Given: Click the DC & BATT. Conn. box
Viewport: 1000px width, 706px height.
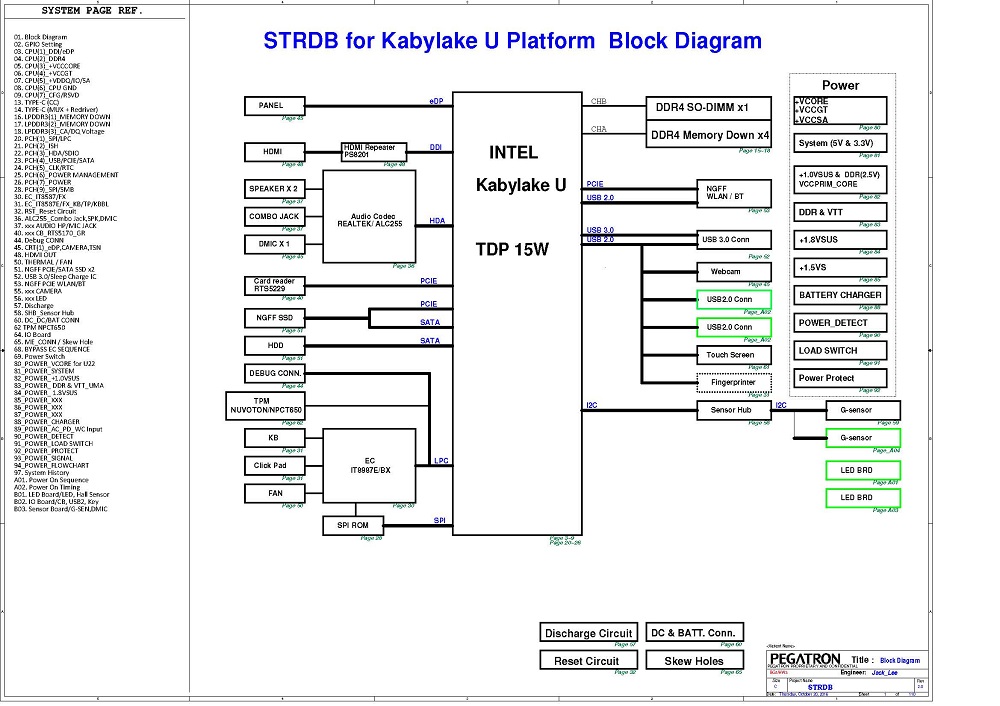Looking at the screenshot, I should [x=694, y=633].
